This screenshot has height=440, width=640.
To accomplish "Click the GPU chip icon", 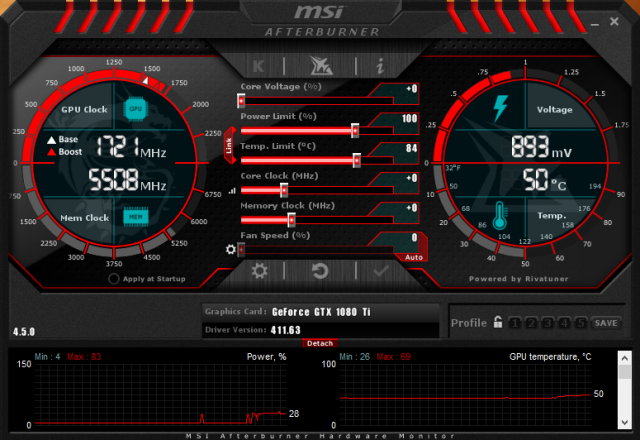I will click(136, 109).
